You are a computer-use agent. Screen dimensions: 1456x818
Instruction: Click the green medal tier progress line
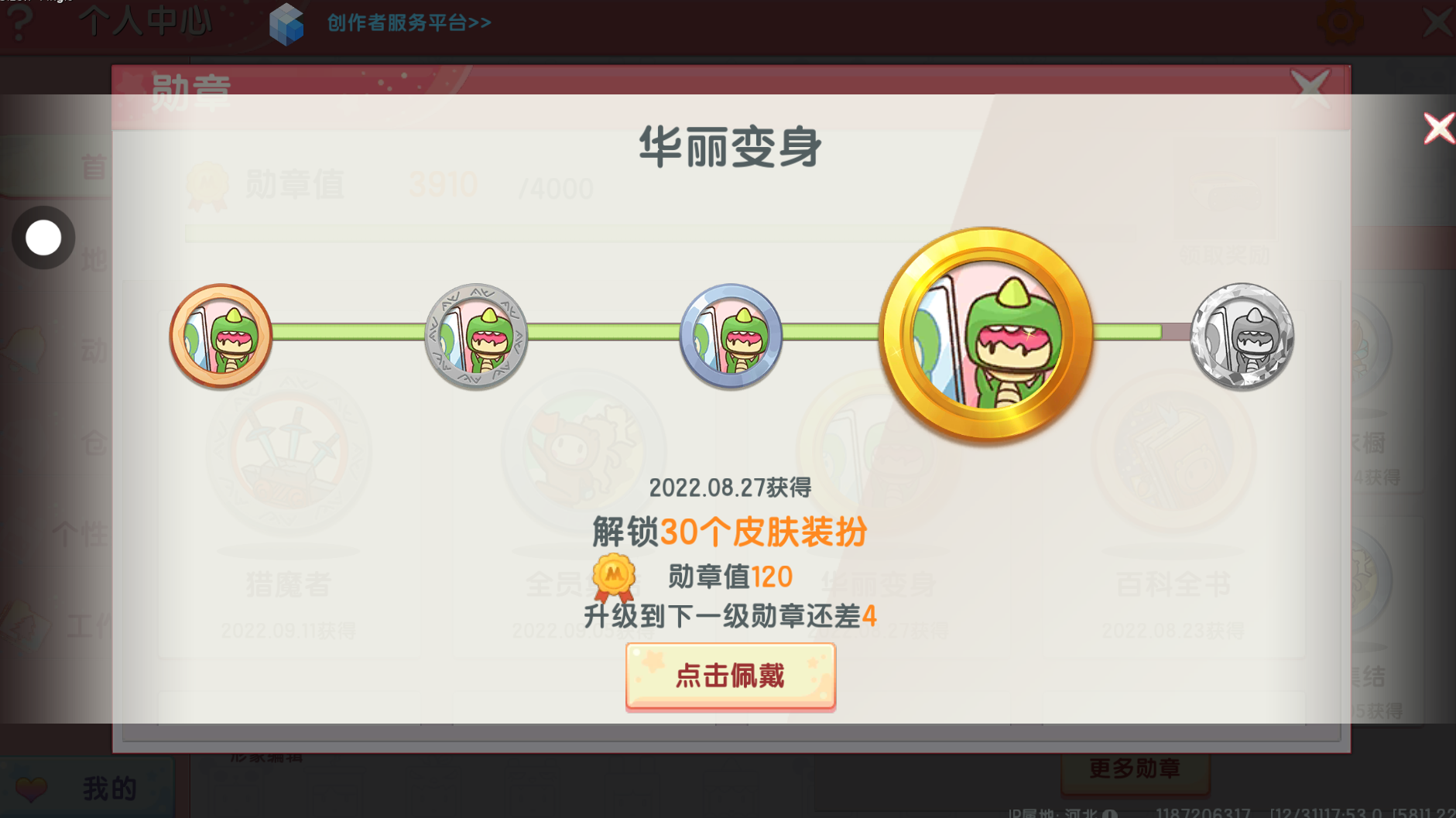pos(717,332)
